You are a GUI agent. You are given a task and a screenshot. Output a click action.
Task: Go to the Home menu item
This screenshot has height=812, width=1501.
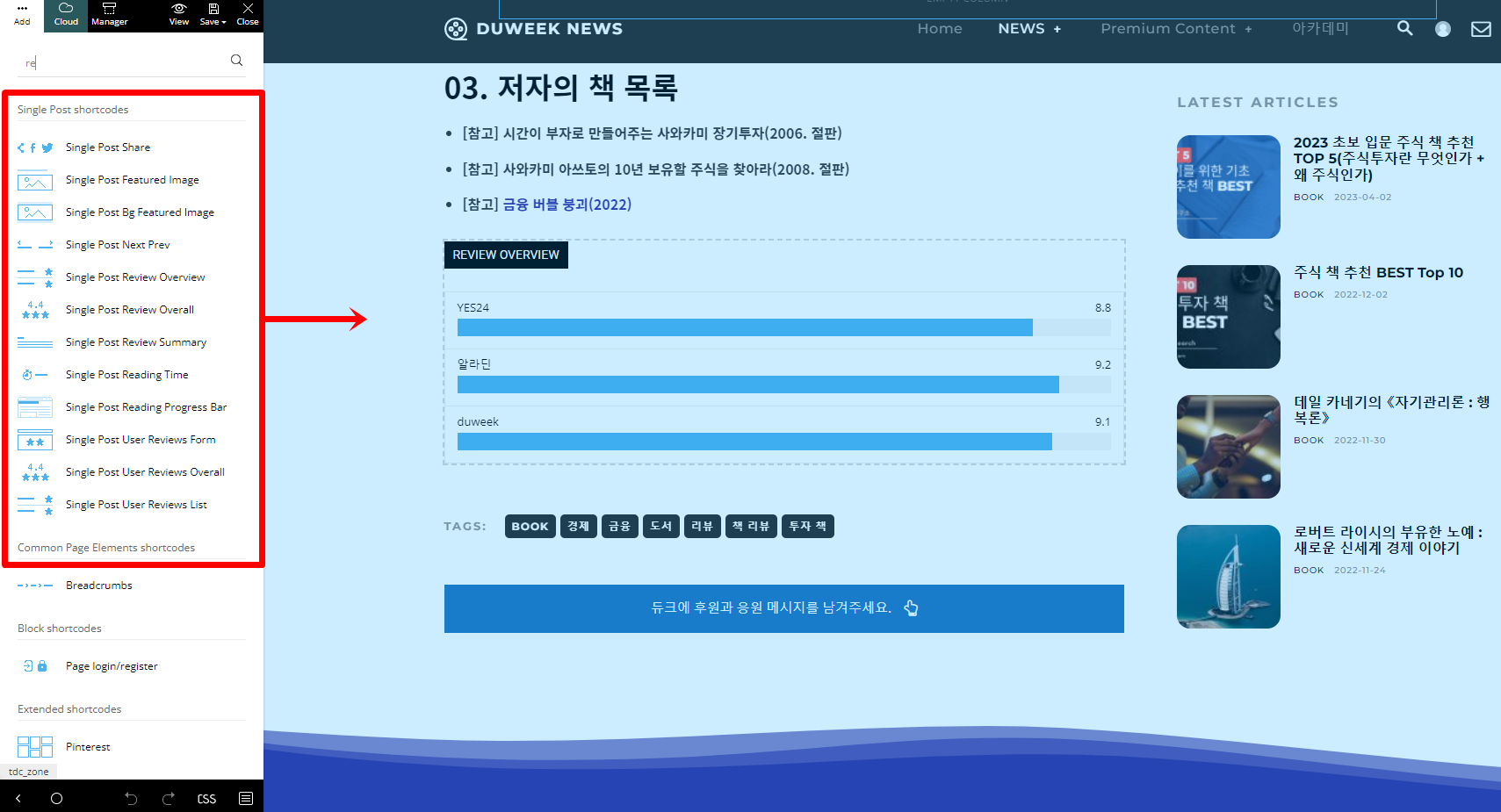pos(940,29)
